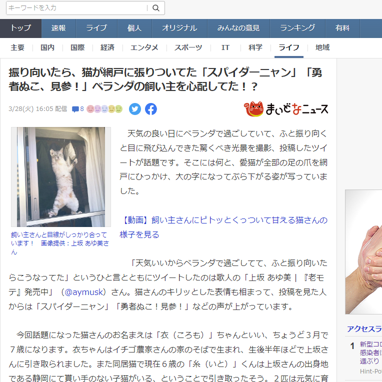This screenshot has width=382, height=382.
Task: Follow the 【動画】 cat video link
Action: point(224,227)
